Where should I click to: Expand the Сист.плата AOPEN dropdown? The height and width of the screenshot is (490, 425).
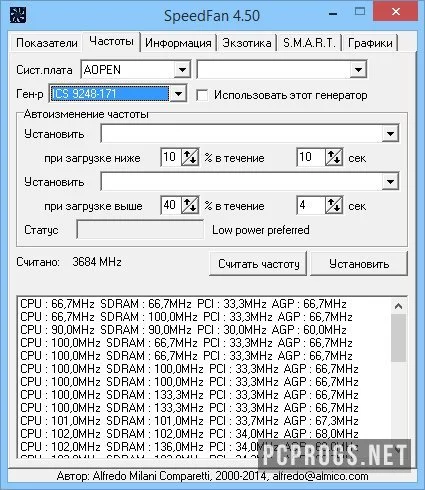point(182,70)
